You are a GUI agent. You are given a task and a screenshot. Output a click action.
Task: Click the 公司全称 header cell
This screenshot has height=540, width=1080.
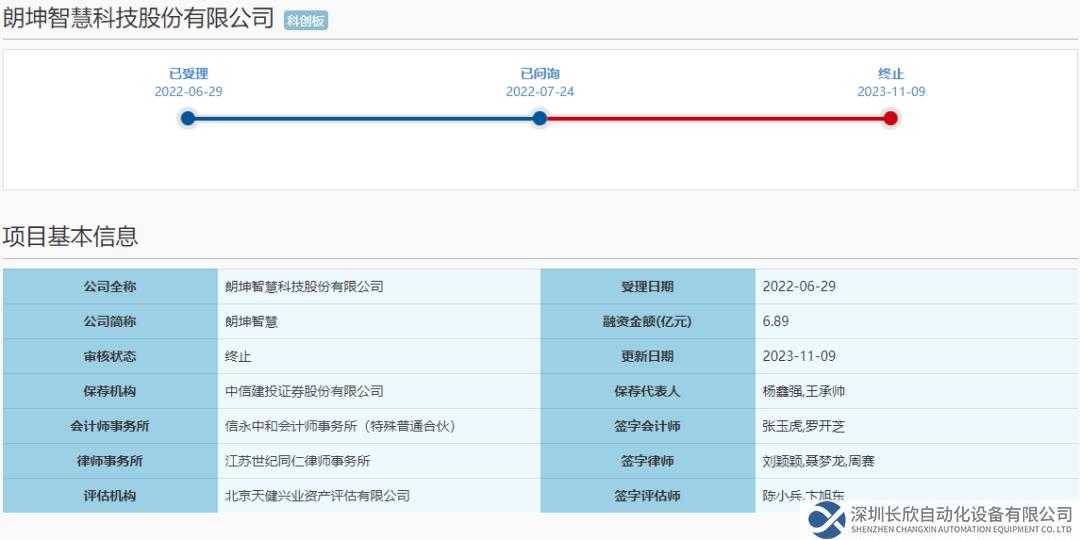point(110,287)
